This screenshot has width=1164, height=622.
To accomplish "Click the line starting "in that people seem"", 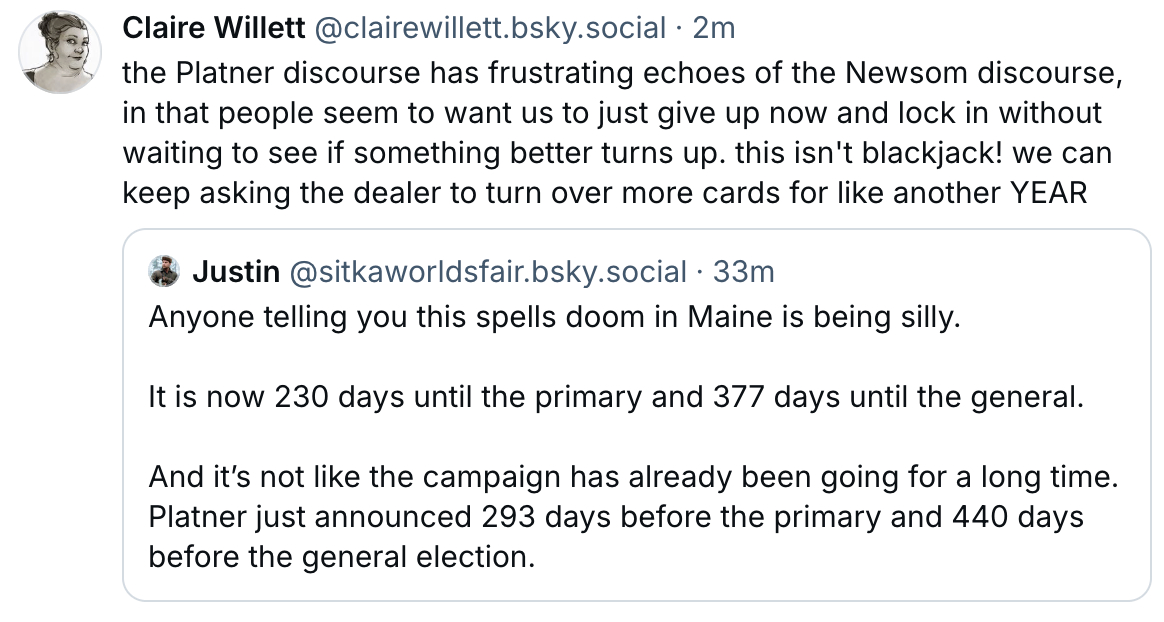I will tap(611, 114).
